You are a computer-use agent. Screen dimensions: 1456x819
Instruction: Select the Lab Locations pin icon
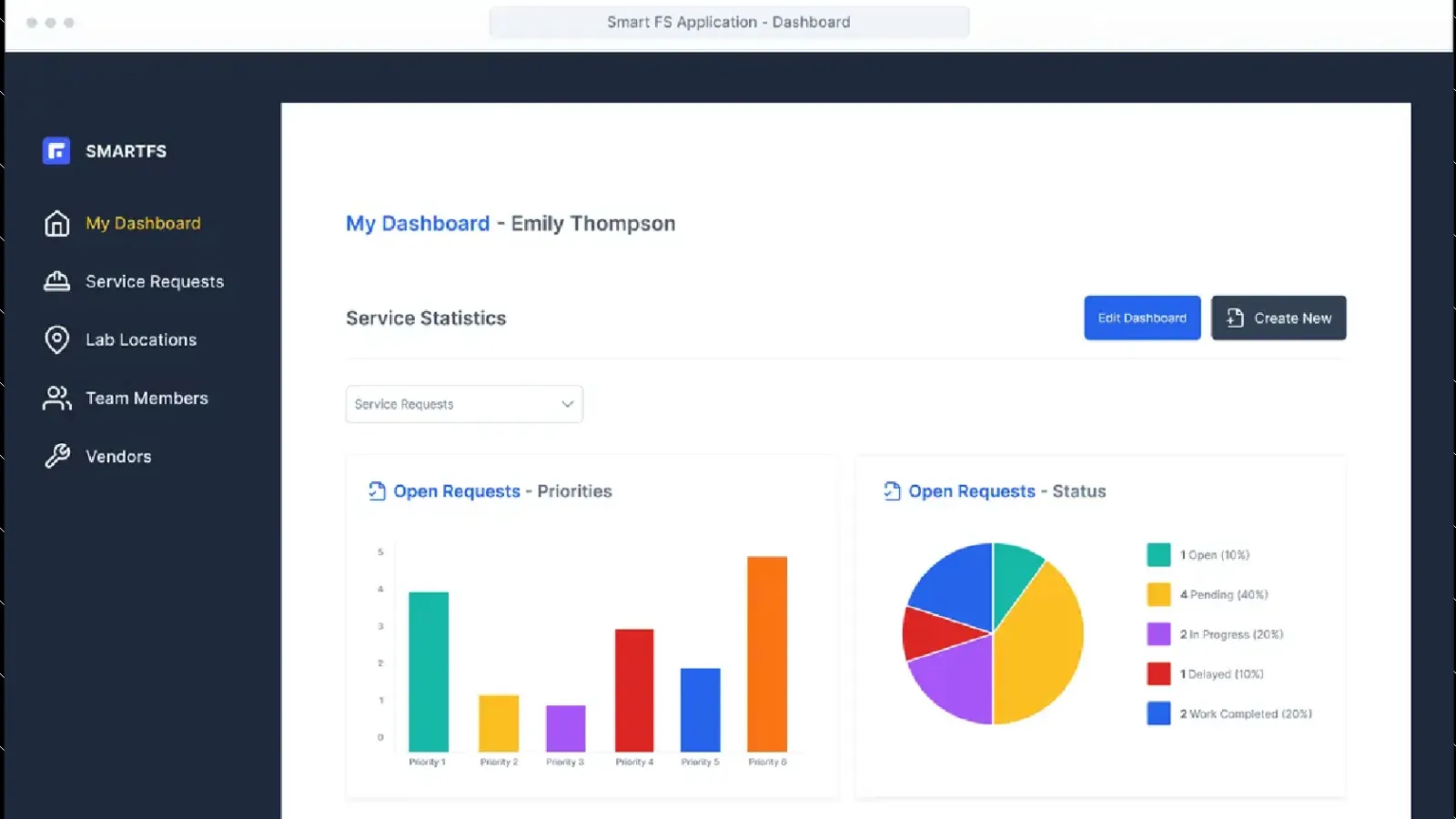pos(56,339)
